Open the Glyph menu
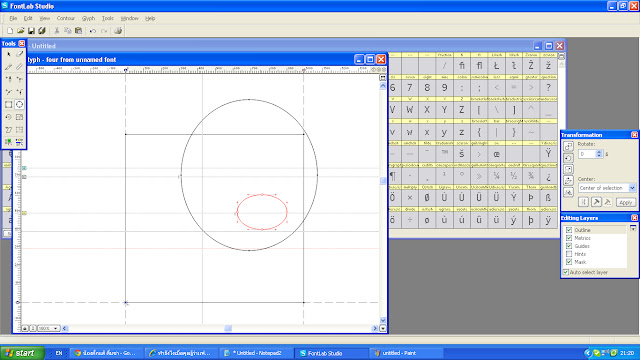This screenshot has height=360, width=640. (x=88, y=18)
